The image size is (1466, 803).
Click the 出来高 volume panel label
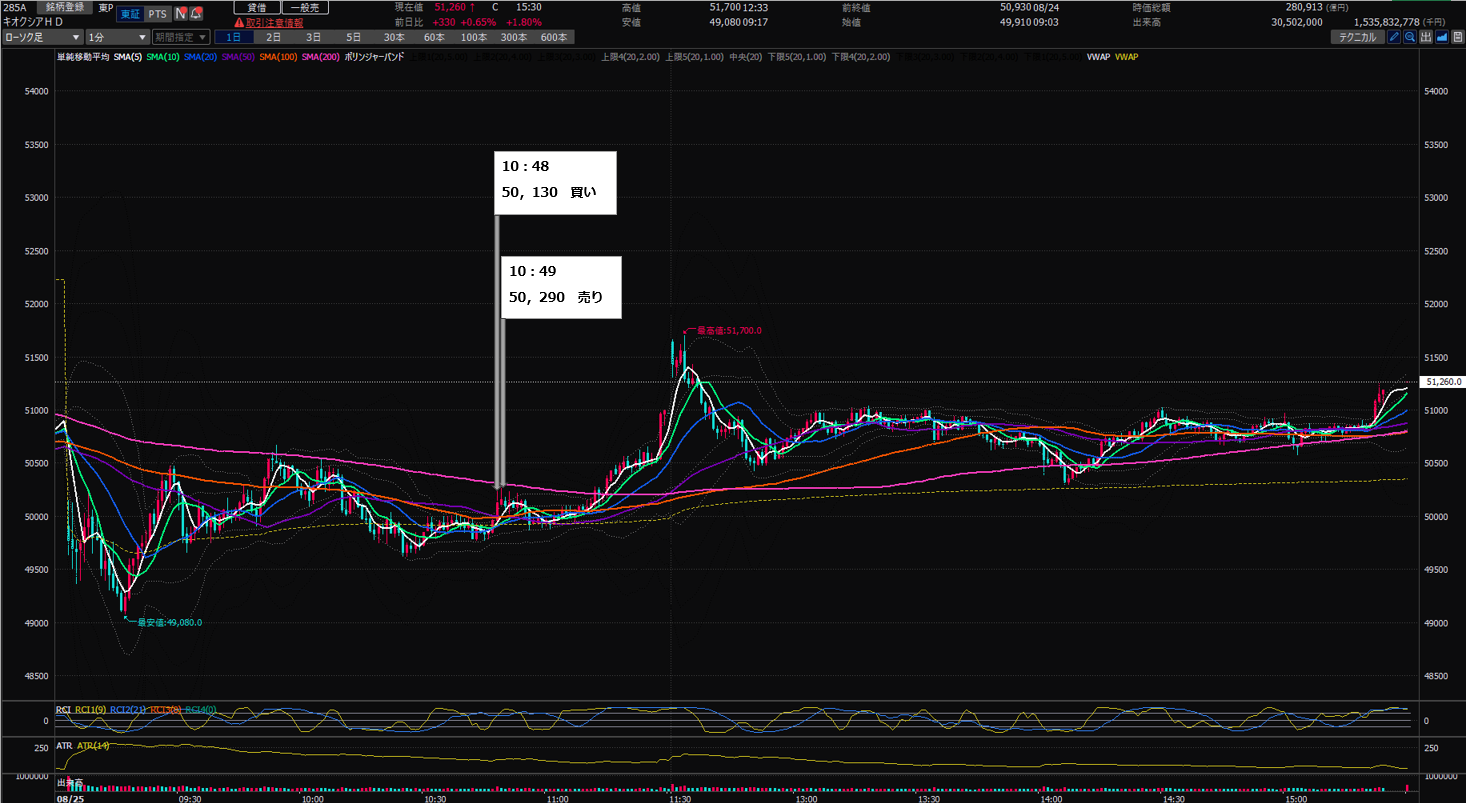click(x=70, y=782)
